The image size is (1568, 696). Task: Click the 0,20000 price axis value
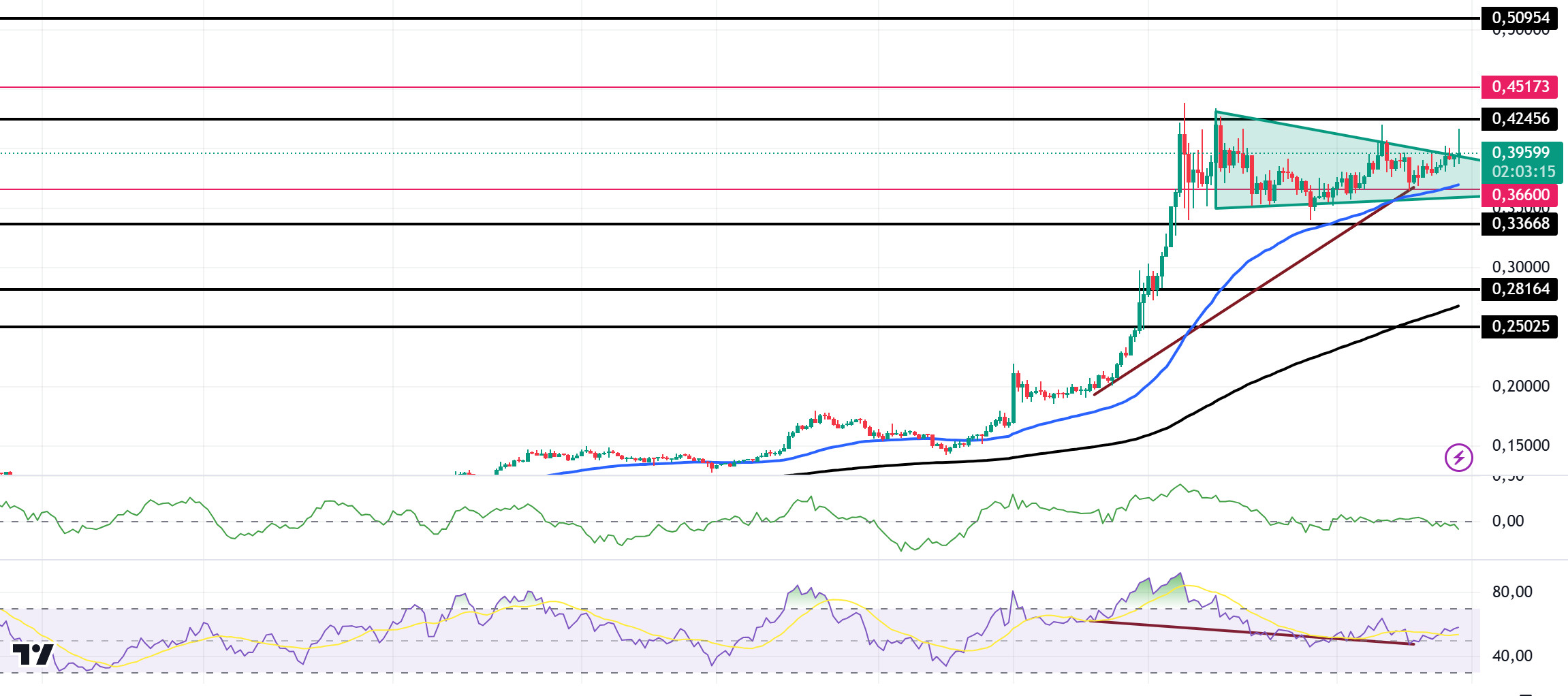(1520, 386)
